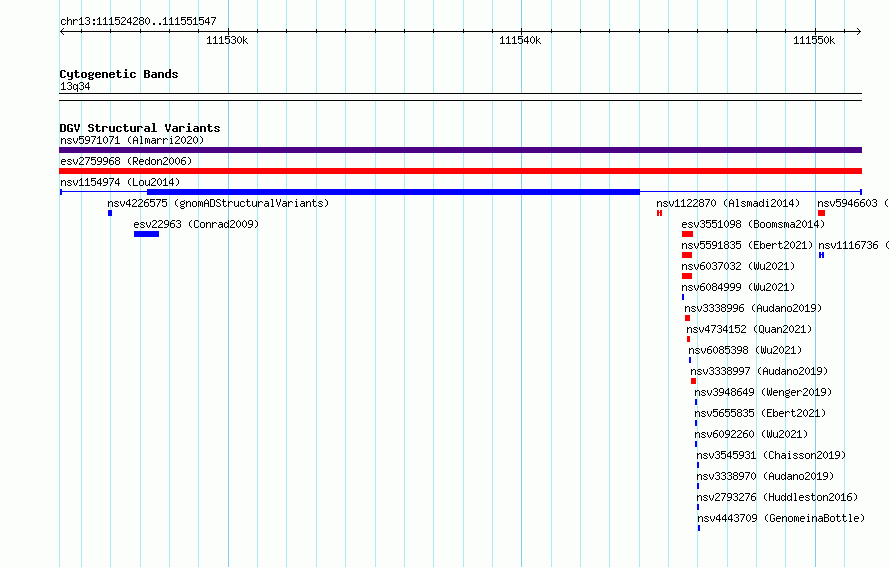Open variant nsv6084999 (Wu2021) label
Viewport: 890px width, 567px height.
pos(738,287)
